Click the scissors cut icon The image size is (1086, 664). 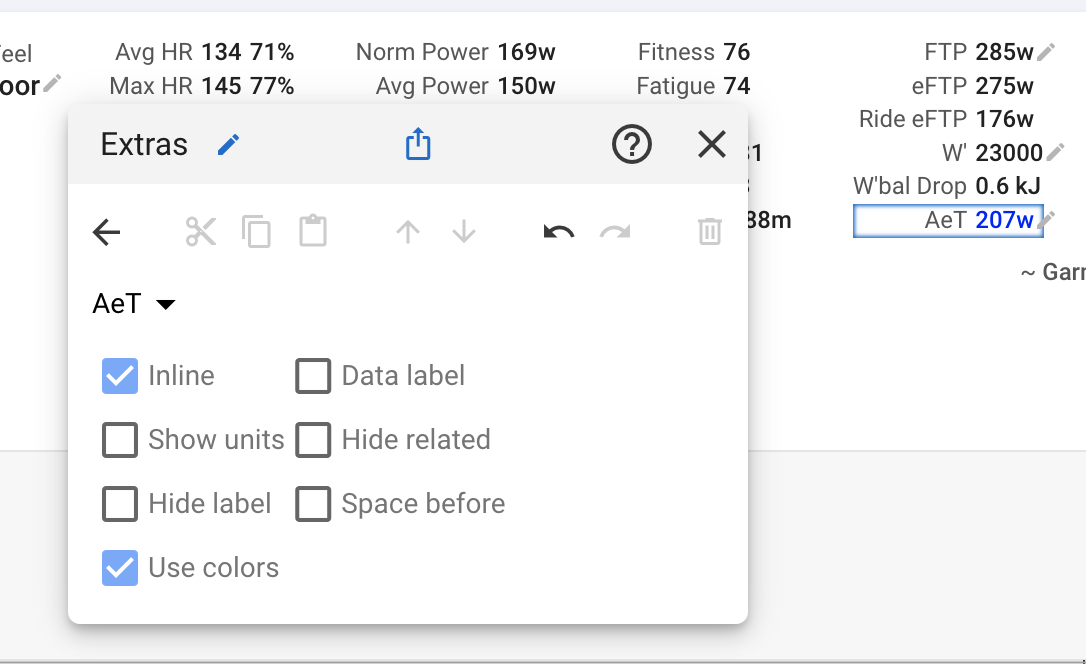(200, 233)
